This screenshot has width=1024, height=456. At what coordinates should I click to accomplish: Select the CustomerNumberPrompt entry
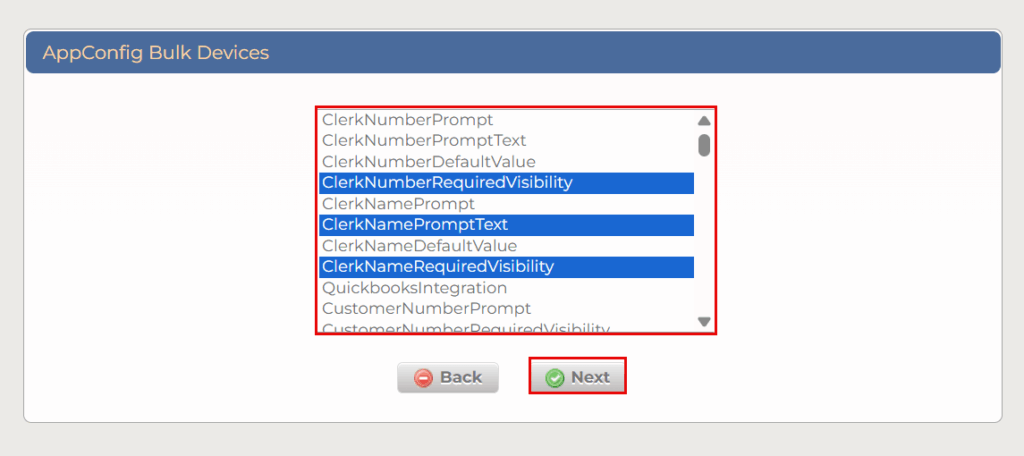tap(426, 309)
